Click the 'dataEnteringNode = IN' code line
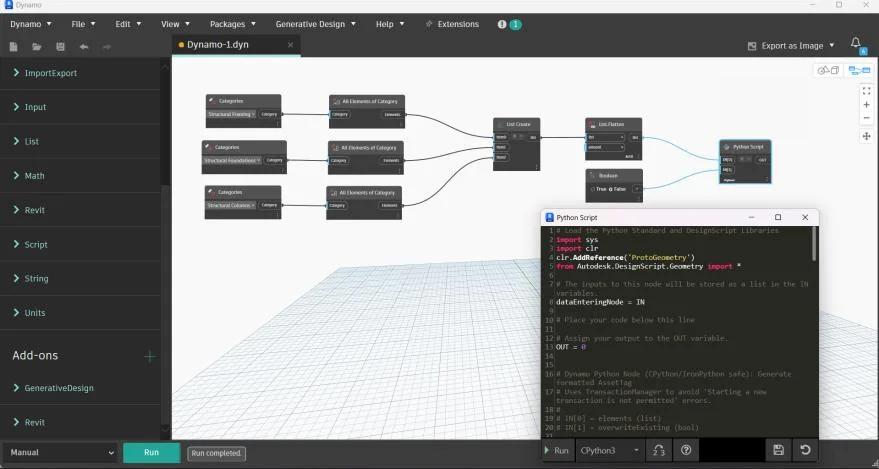The image size is (879, 469). 600,303
